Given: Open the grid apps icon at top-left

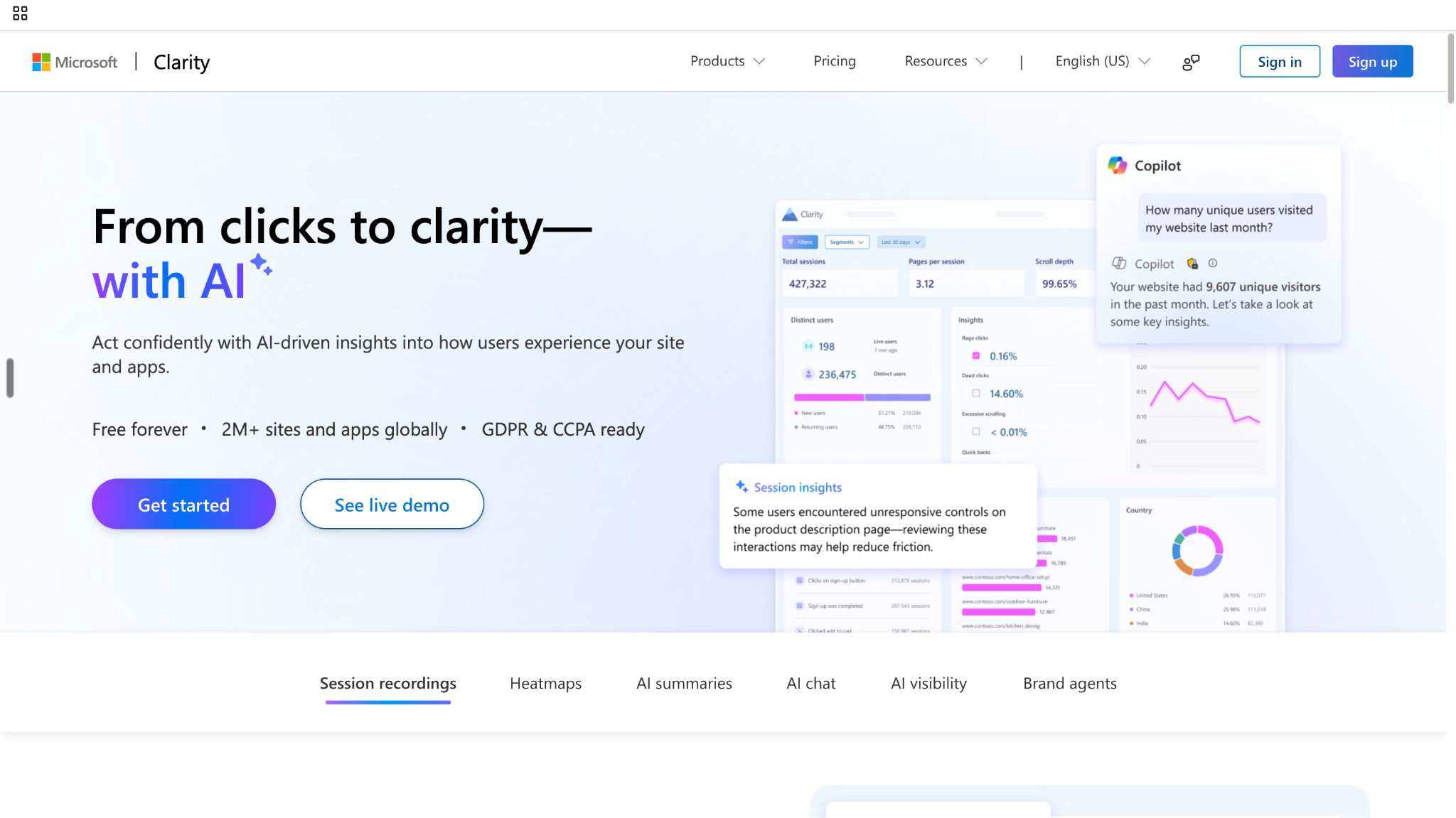Looking at the screenshot, I should pos(20,14).
